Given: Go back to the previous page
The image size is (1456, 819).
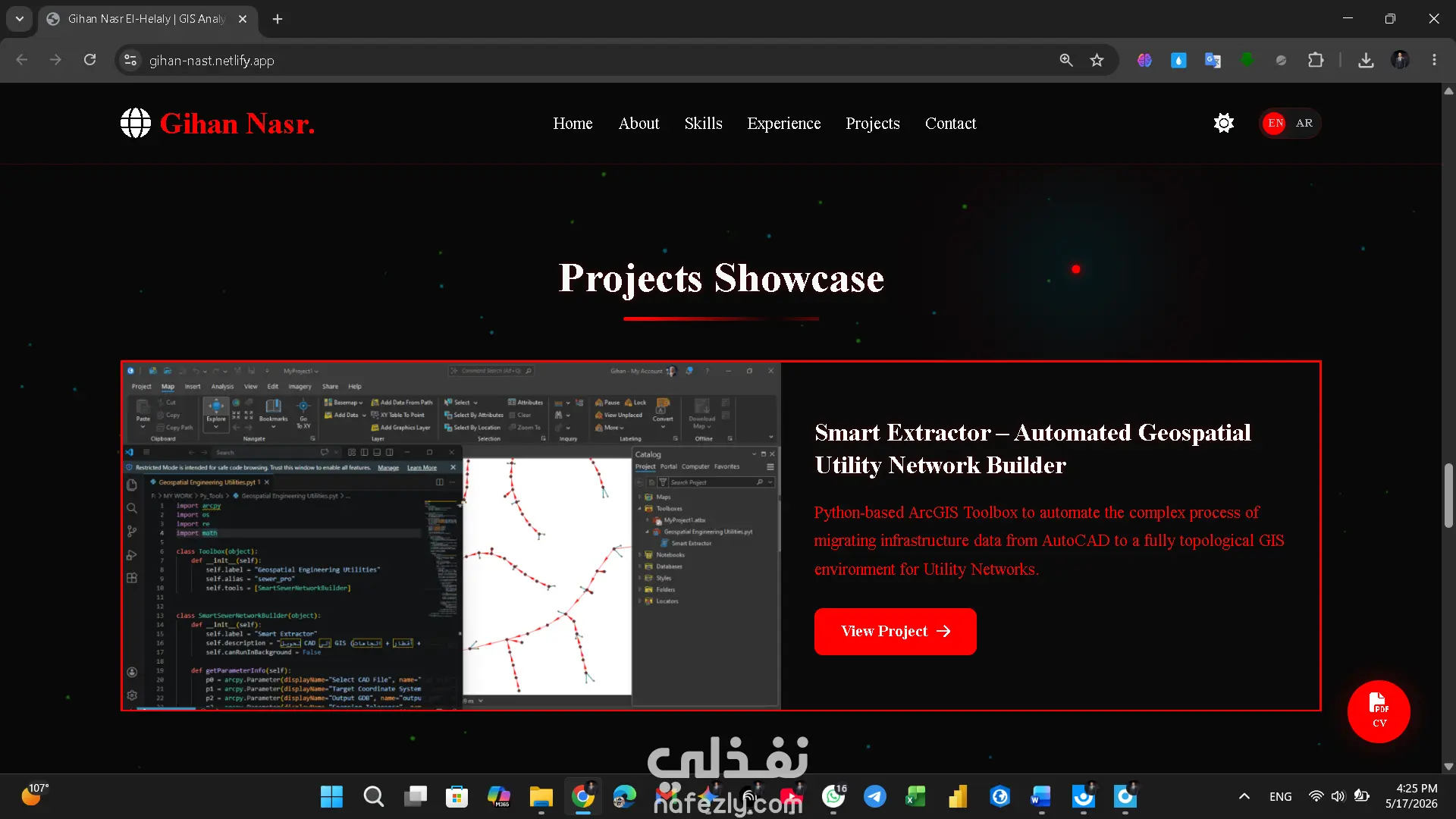Looking at the screenshot, I should (22, 60).
